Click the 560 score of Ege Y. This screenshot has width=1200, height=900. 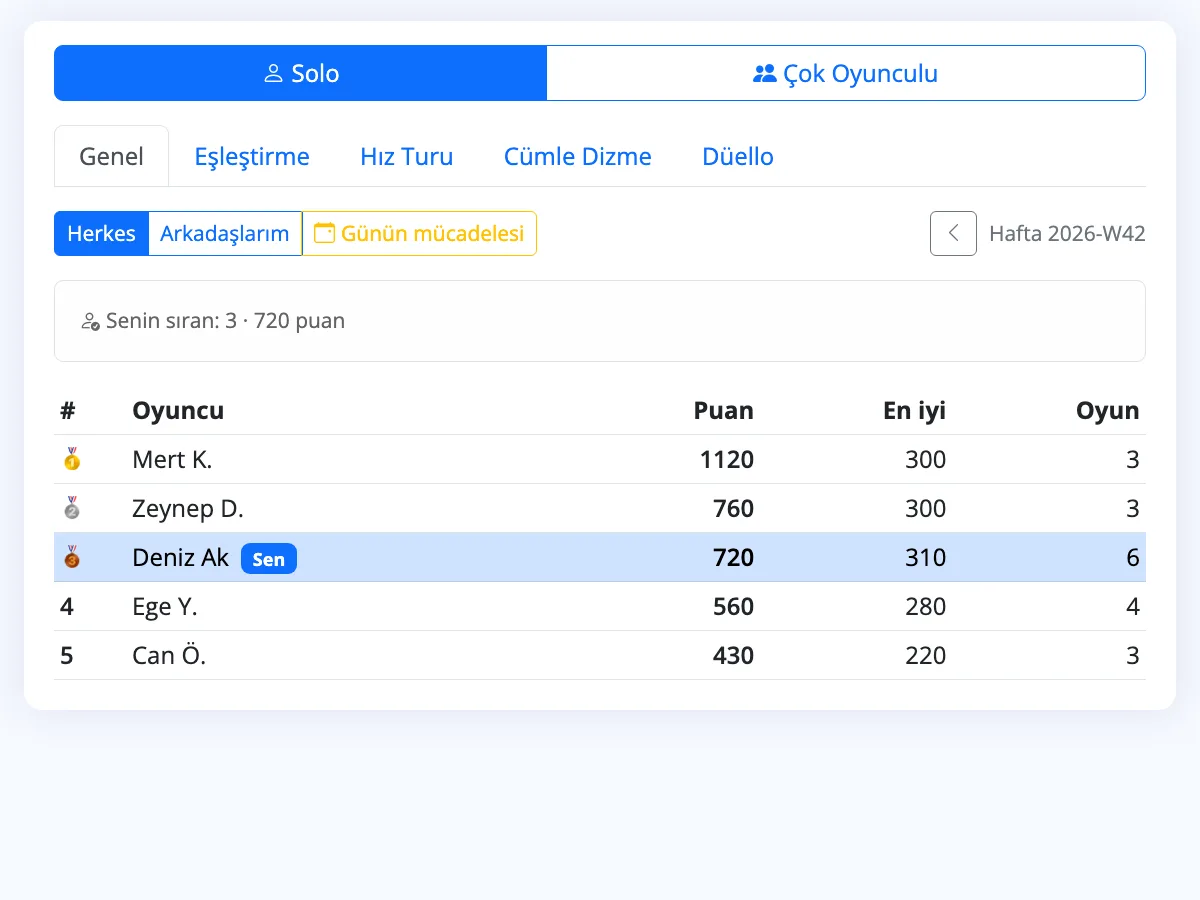pyautogui.click(x=734, y=606)
